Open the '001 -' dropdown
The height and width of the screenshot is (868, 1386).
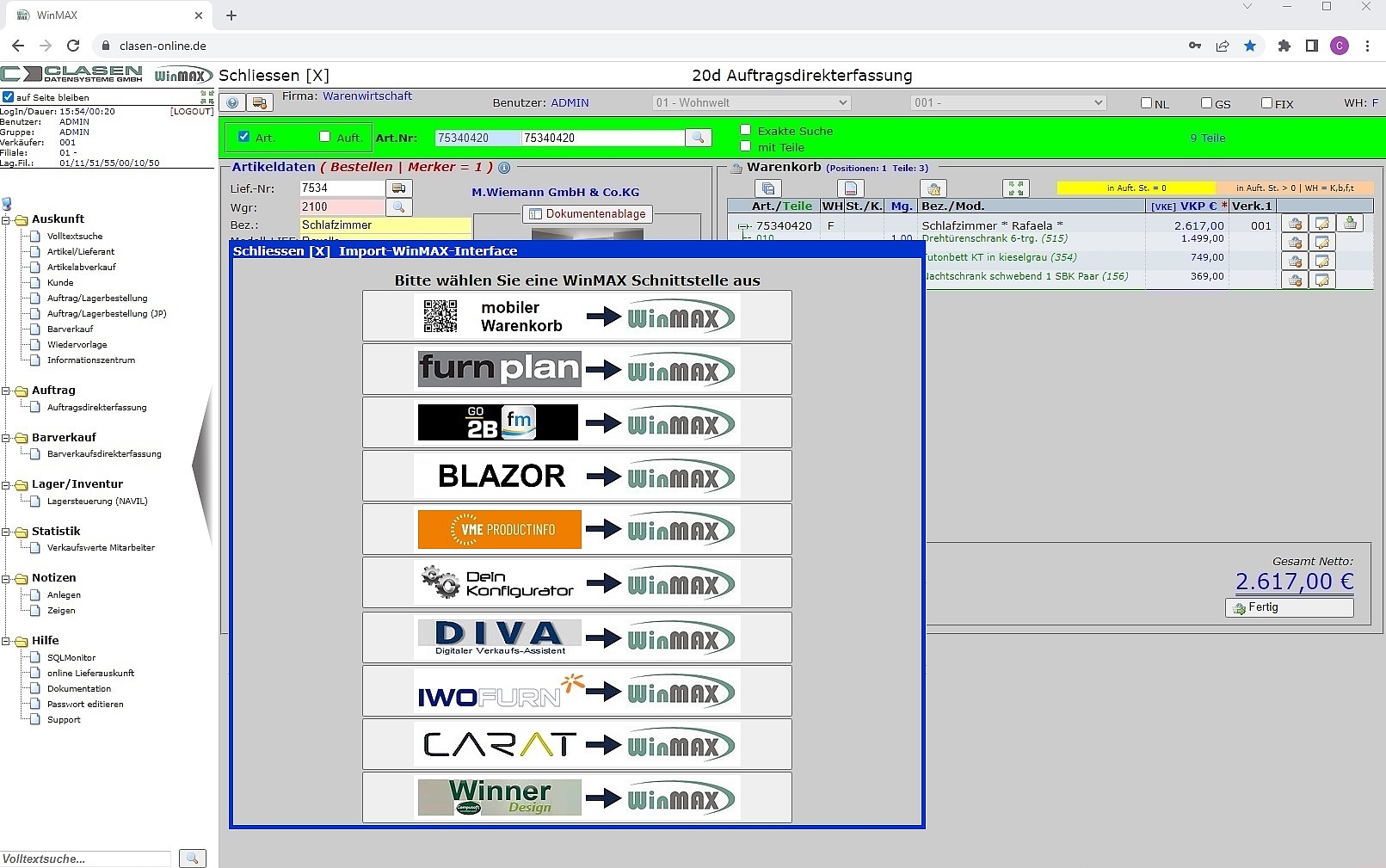[x=1007, y=102]
